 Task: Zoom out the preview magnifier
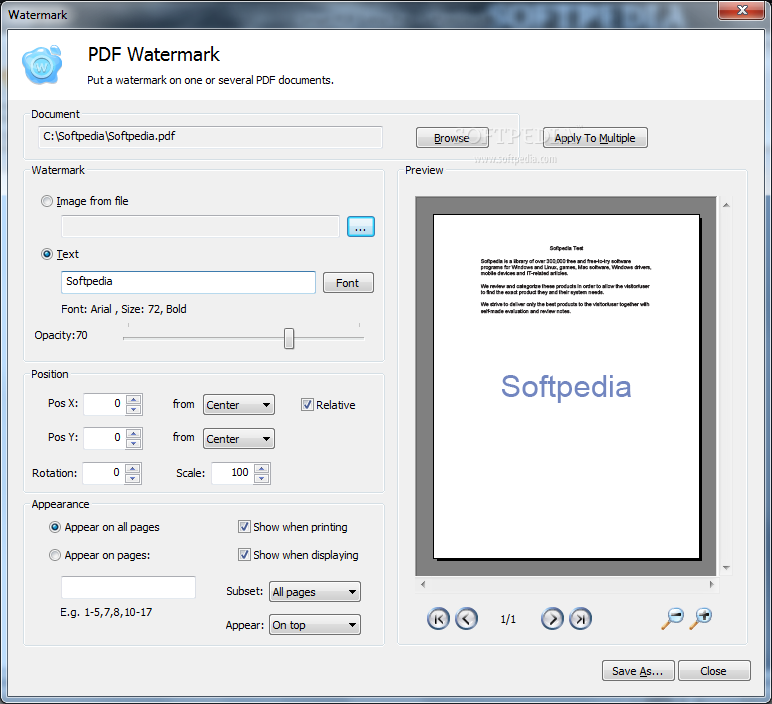(673, 618)
